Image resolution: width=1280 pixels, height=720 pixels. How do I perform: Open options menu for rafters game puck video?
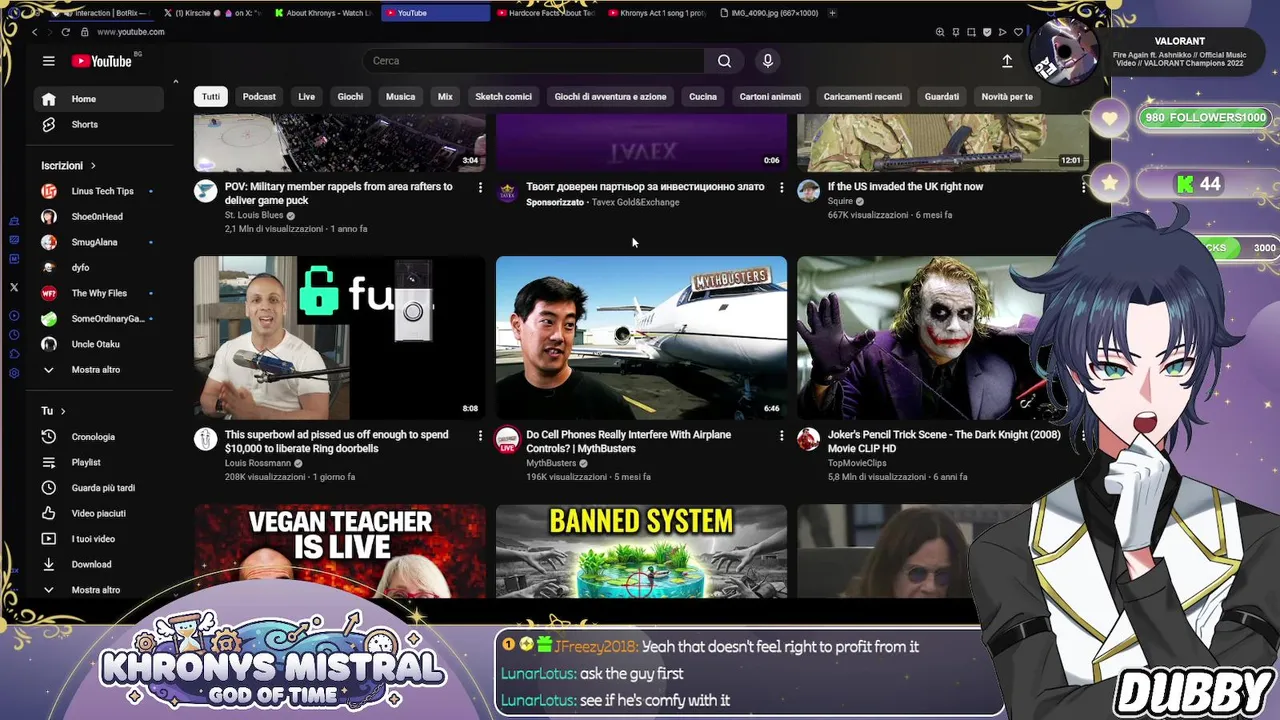pos(480,188)
